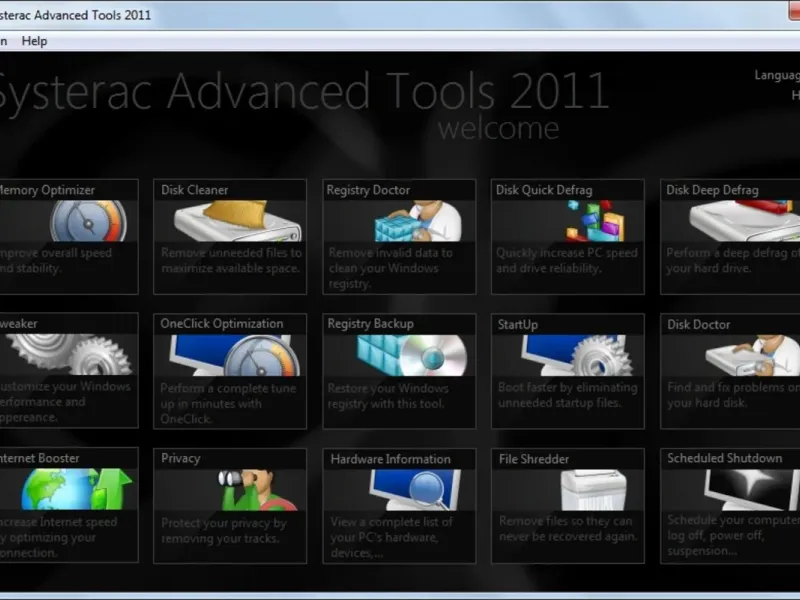Open the Registry Doctor icon

point(418,221)
